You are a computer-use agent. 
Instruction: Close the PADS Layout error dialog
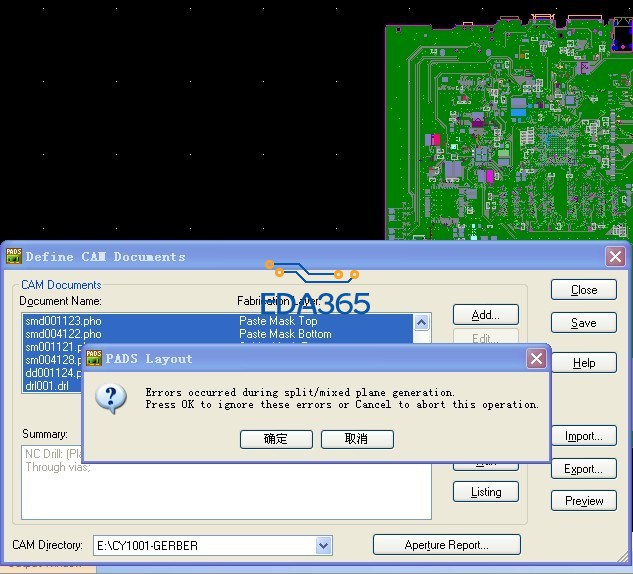pyautogui.click(x=536, y=358)
